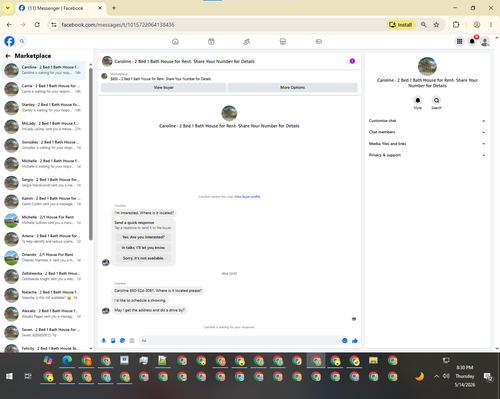Select the Messenger Facebook browser tab

pyautogui.click(x=60, y=8)
